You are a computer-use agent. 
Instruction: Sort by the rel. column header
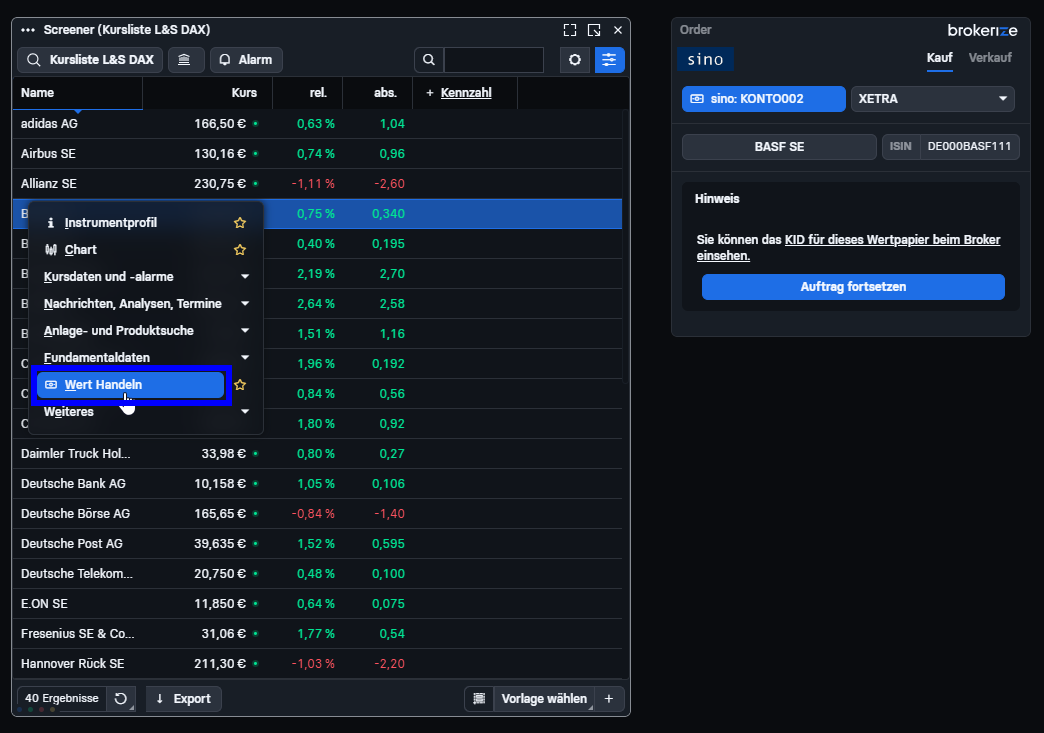(308, 93)
